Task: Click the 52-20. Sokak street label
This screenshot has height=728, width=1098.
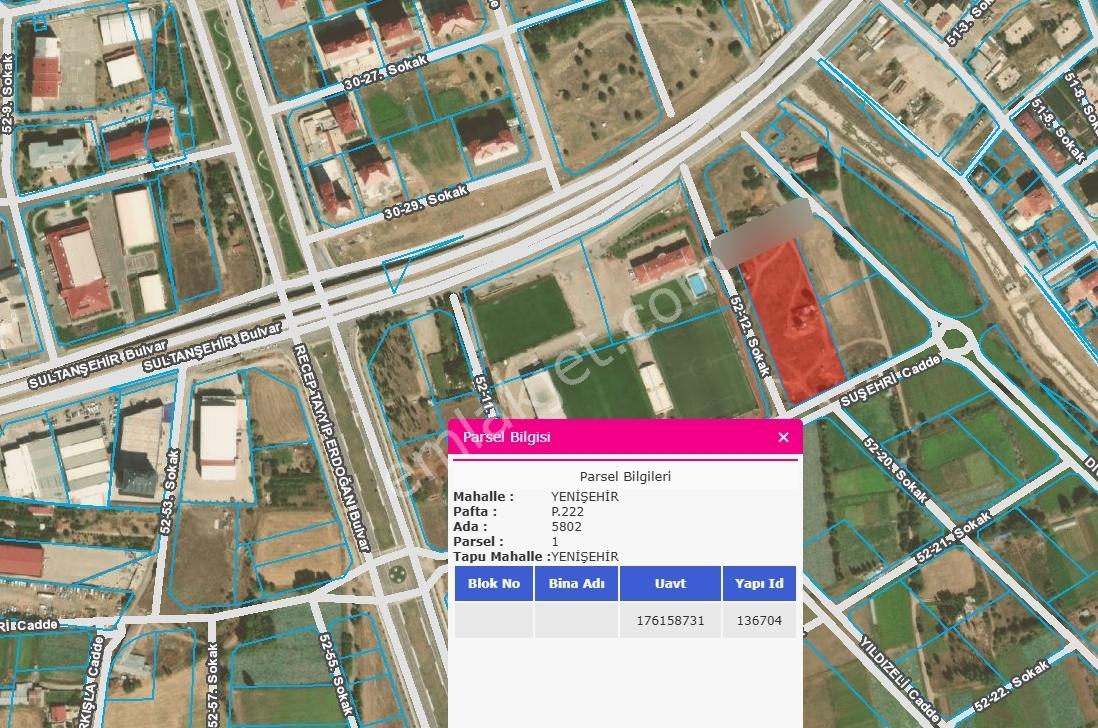Action: click(x=896, y=471)
